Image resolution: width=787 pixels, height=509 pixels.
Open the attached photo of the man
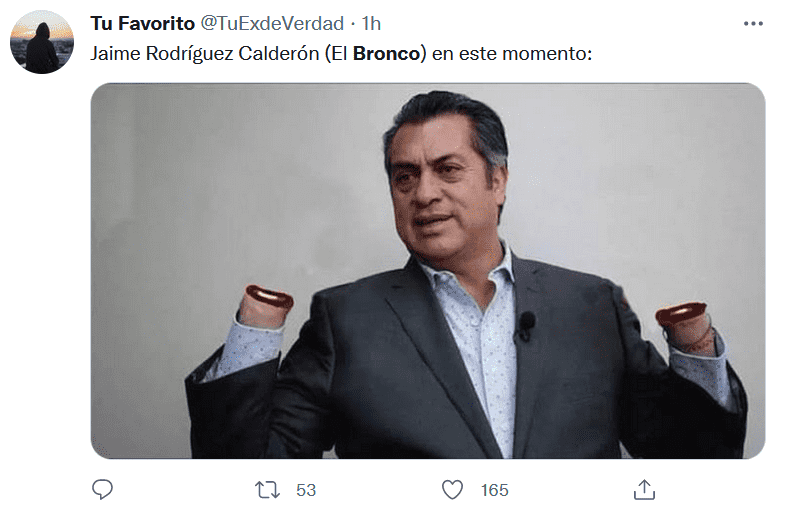click(428, 271)
